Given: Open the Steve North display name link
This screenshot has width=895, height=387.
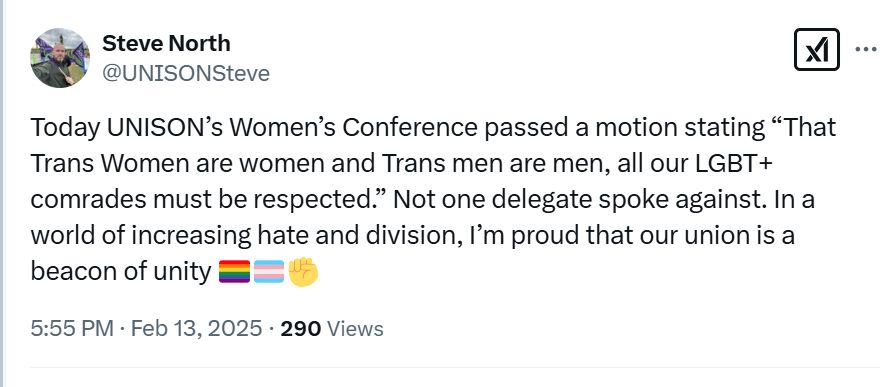Looking at the screenshot, I should pyautogui.click(x=166, y=43).
